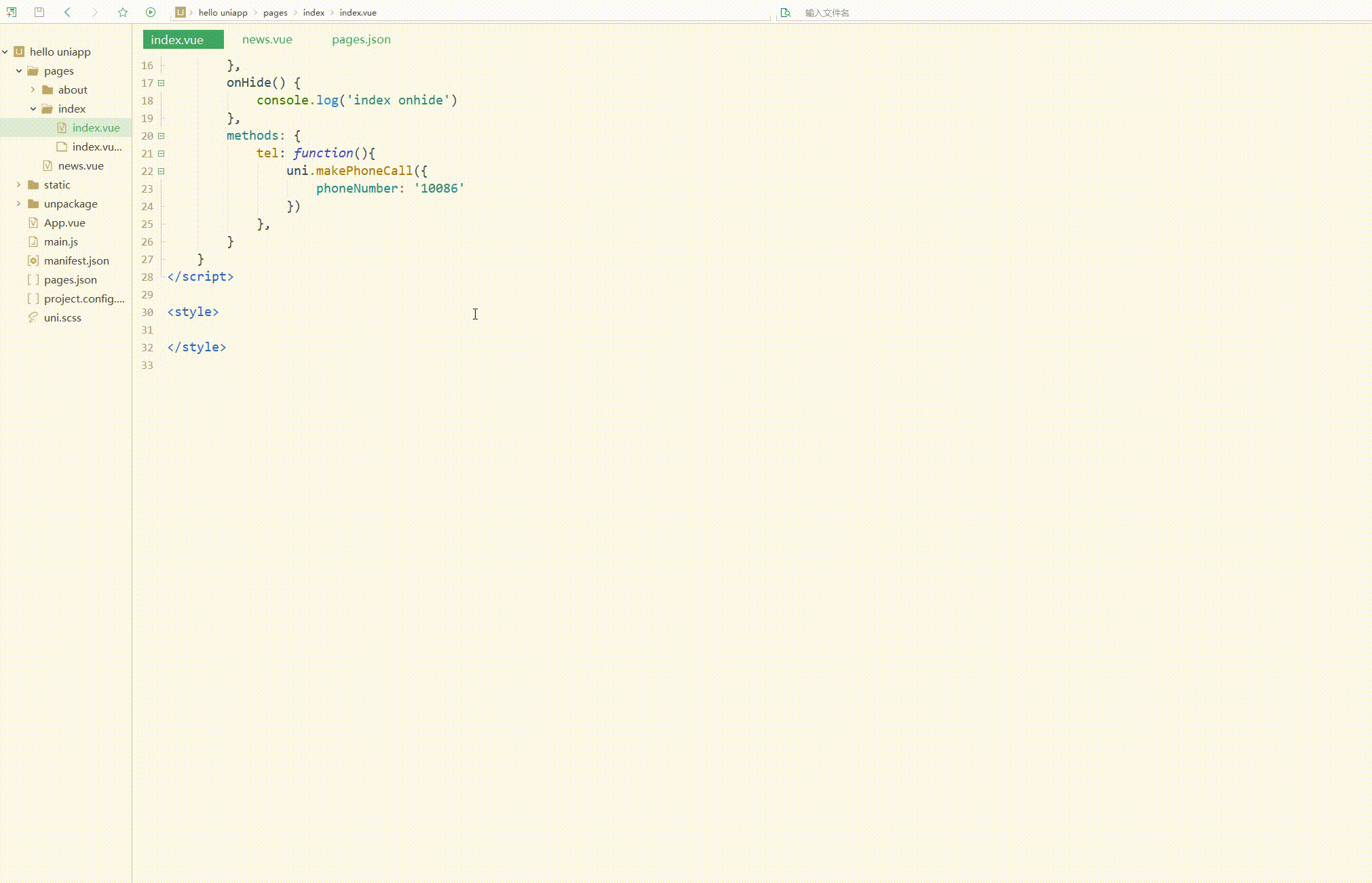Click the project icon in breadcrumb

coord(180,12)
